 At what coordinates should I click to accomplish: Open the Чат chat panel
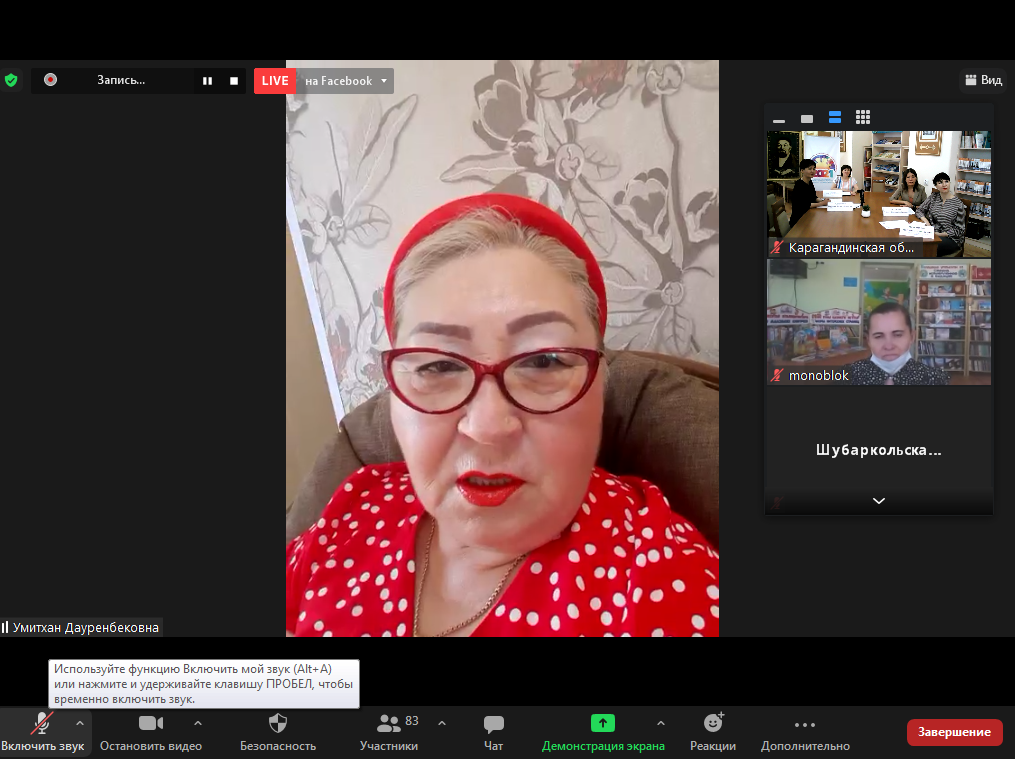point(493,731)
